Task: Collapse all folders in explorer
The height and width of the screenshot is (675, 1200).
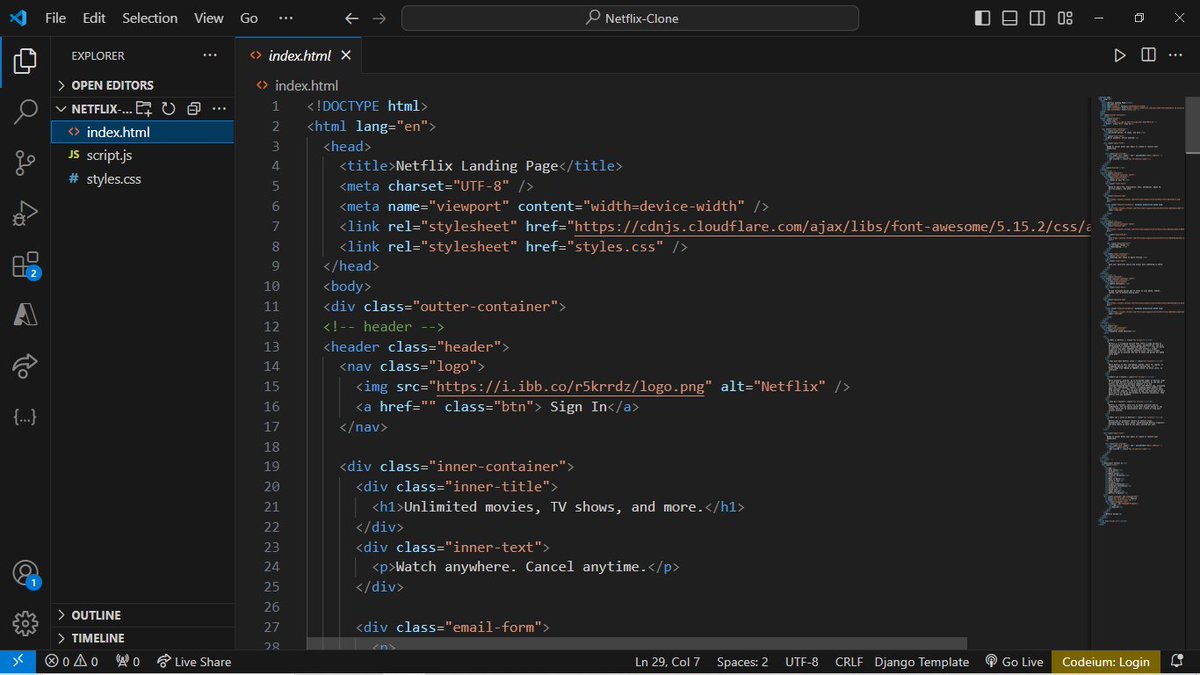Action: [194, 108]
